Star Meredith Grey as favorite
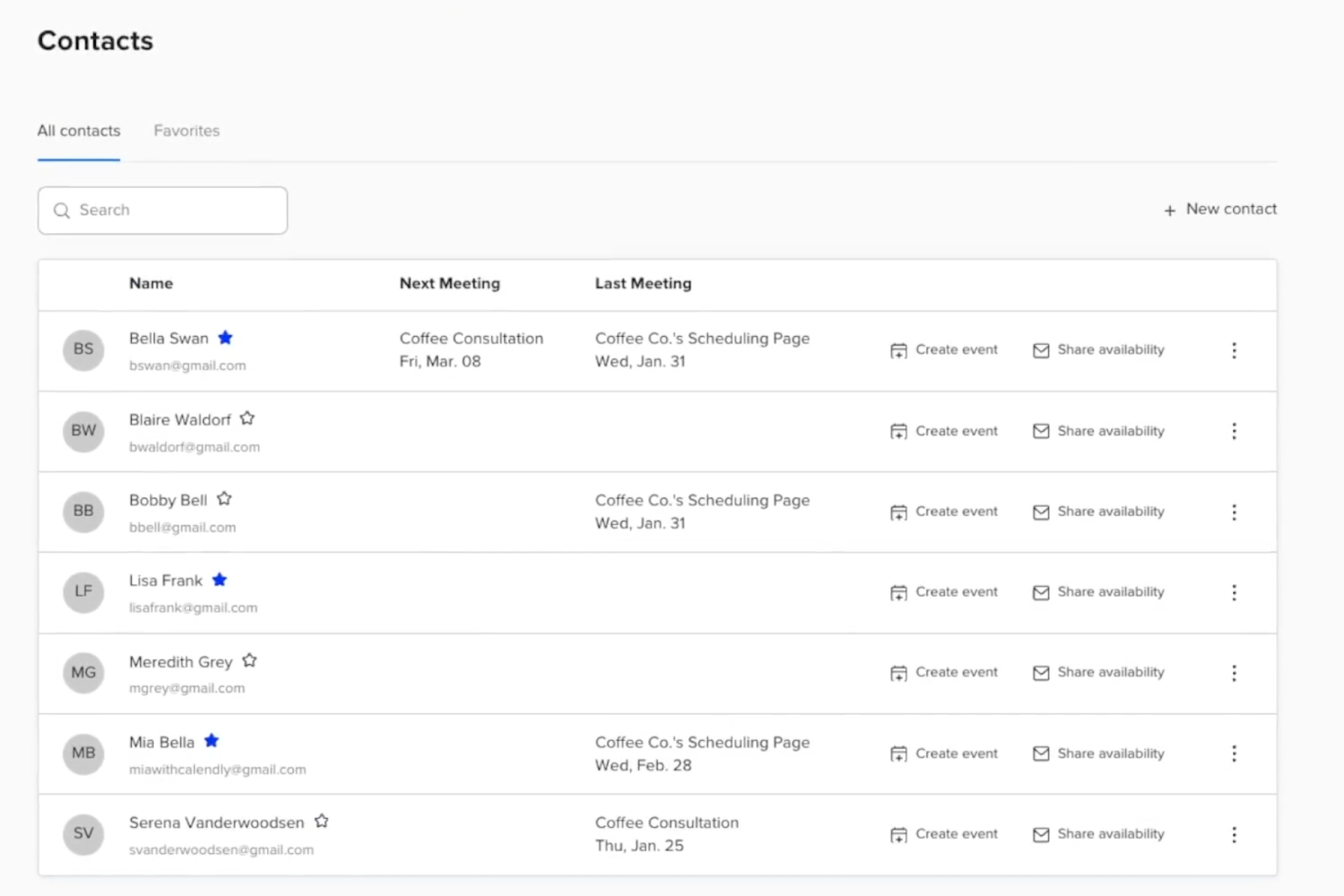 coord(249,660)
